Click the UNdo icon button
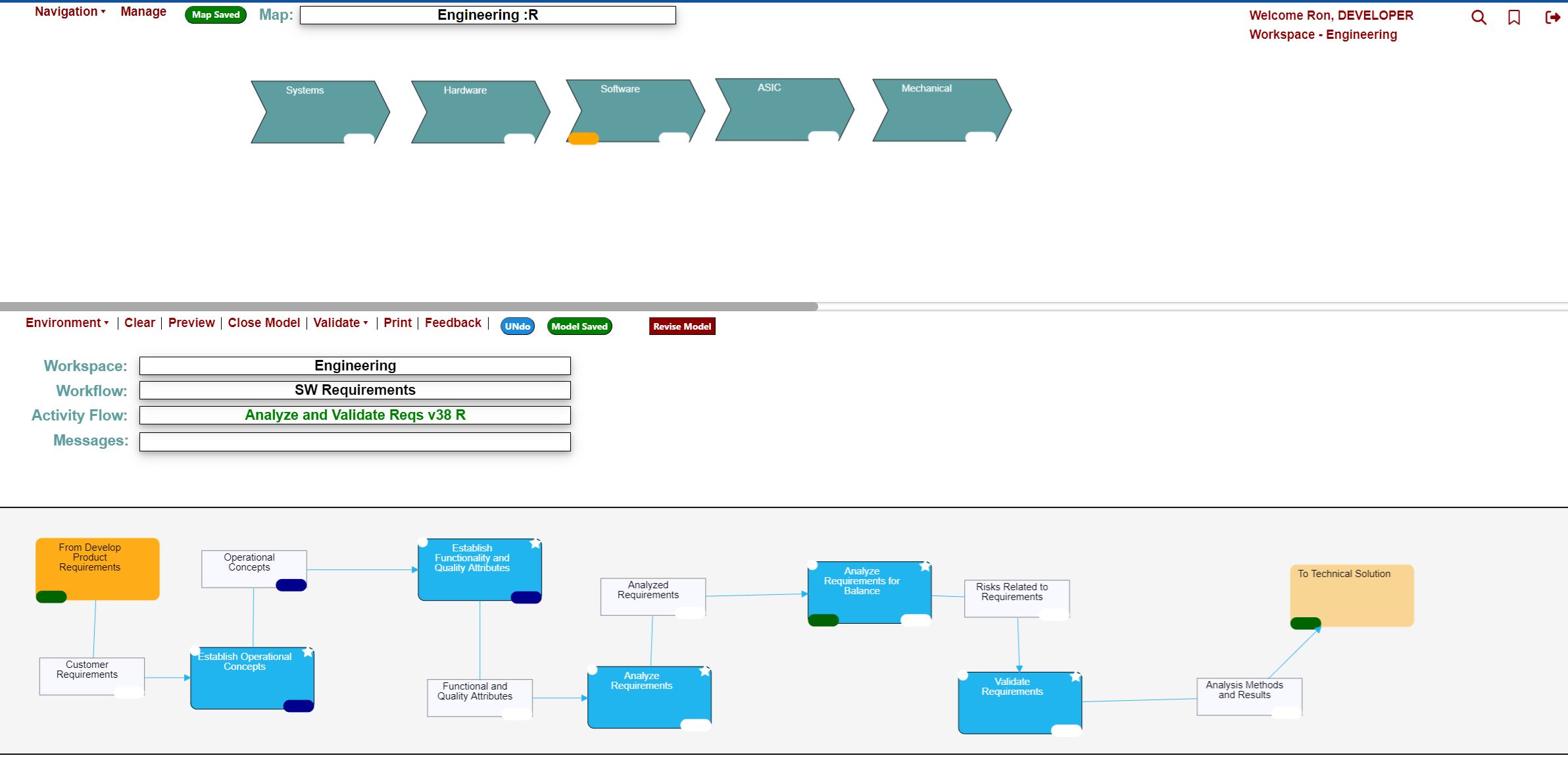This screenshot has height=762, width=1568. click(518, 326)
